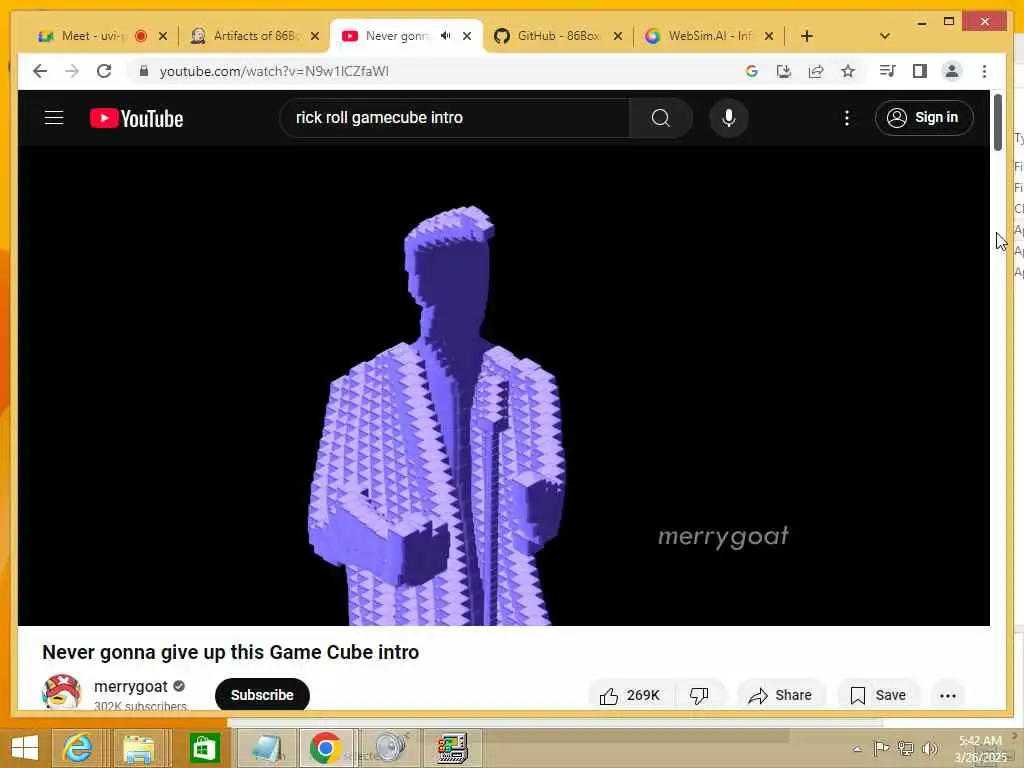1024x768 pixels.
Task: Open Chrome's three-dot menu
Action: 984,71
